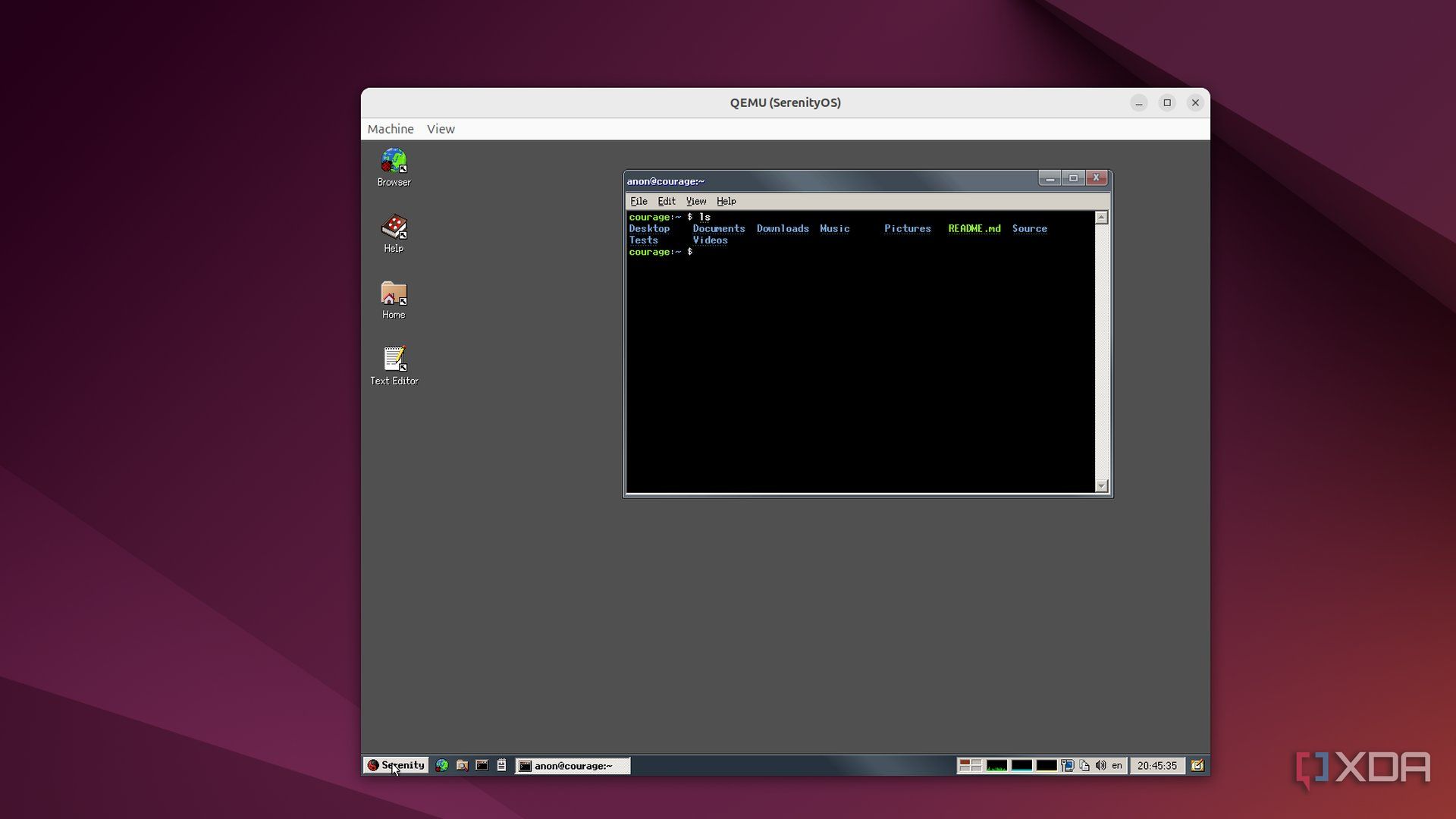Click the workspace picker applet in taskbar
Viewport: 1456px width, 819px height.
970,765
